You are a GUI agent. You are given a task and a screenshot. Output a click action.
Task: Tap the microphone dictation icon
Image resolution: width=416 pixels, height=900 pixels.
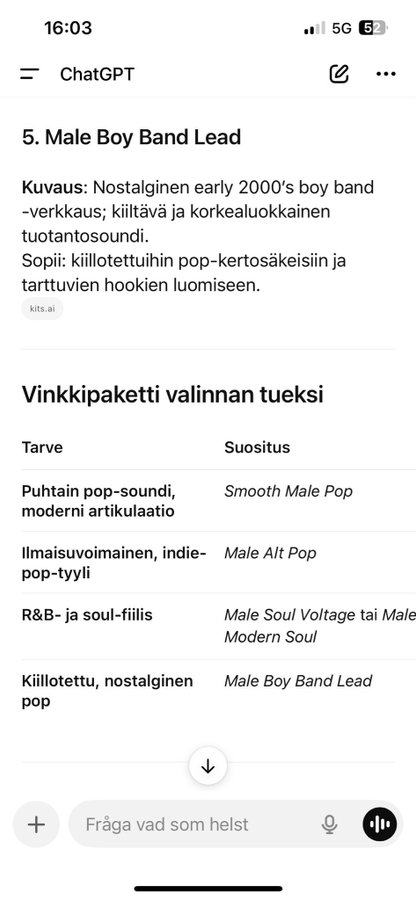[329, 825]
